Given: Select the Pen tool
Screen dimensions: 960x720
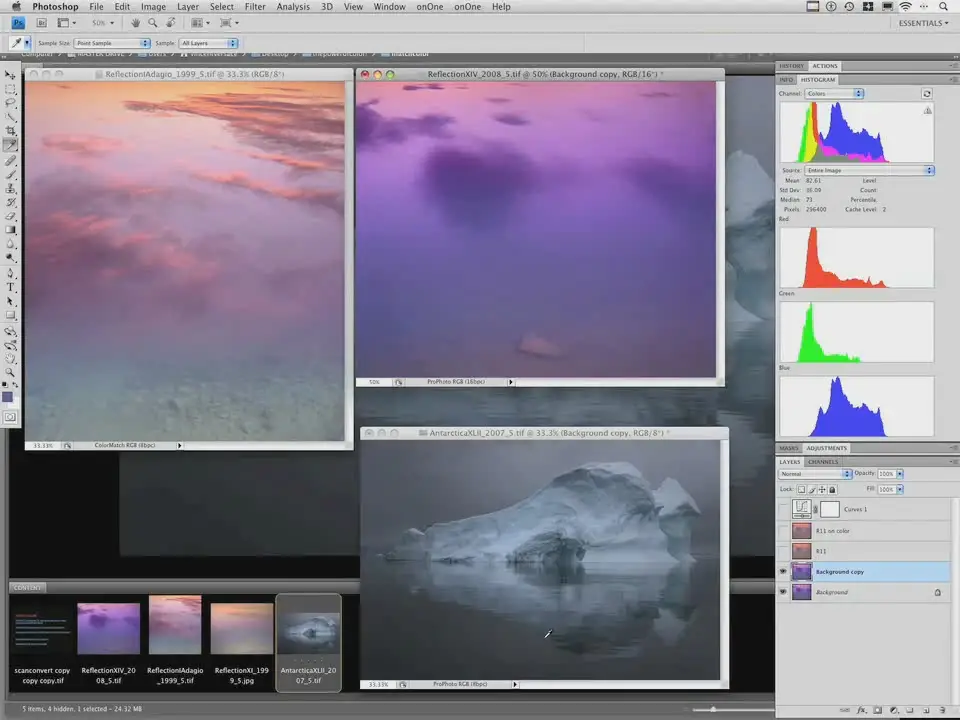Looking at the screenshot, I should coord(10,273).
